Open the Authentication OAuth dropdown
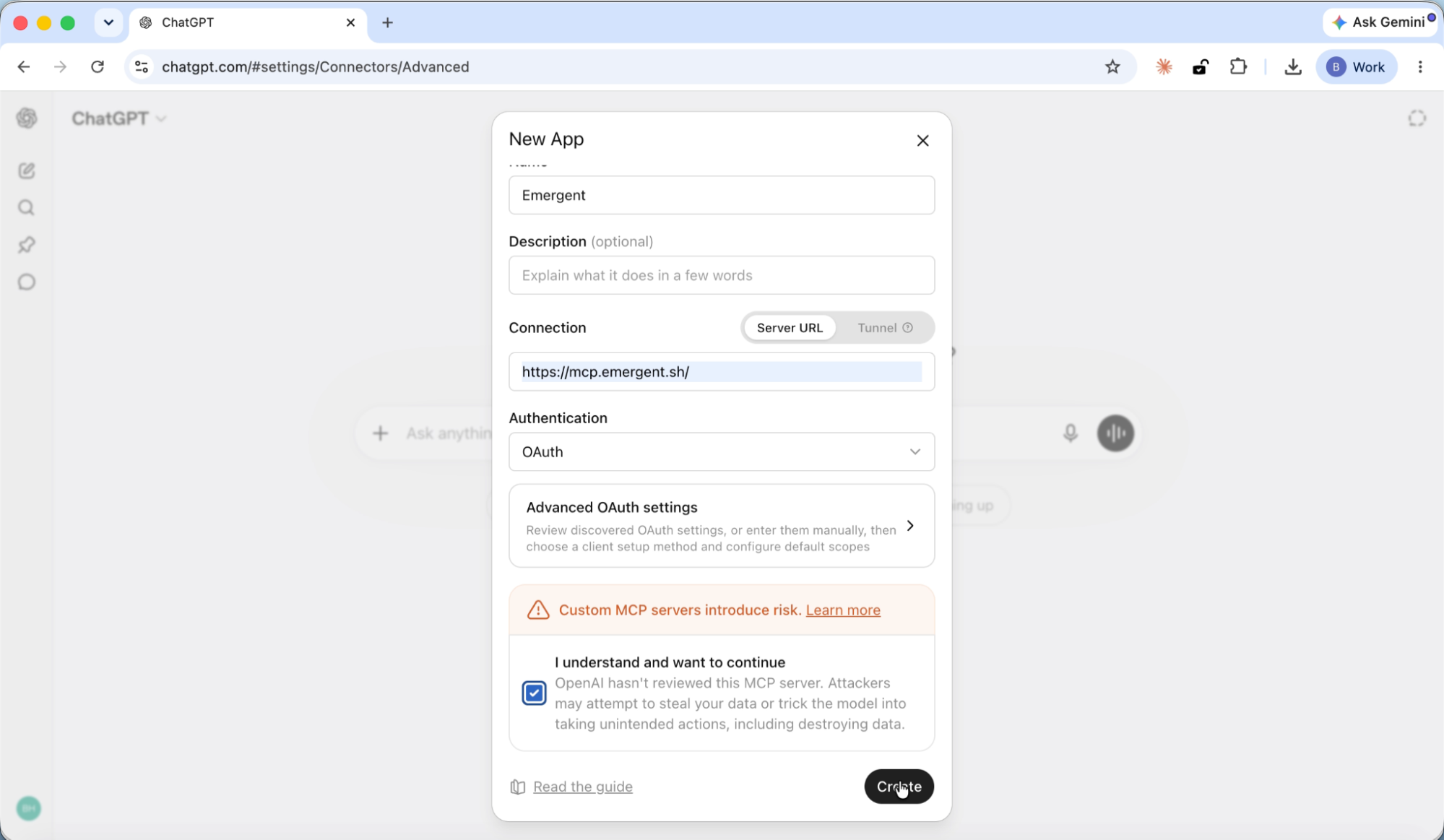The image size is (1444, 840). pyautogui.click(x=722, y=452)
